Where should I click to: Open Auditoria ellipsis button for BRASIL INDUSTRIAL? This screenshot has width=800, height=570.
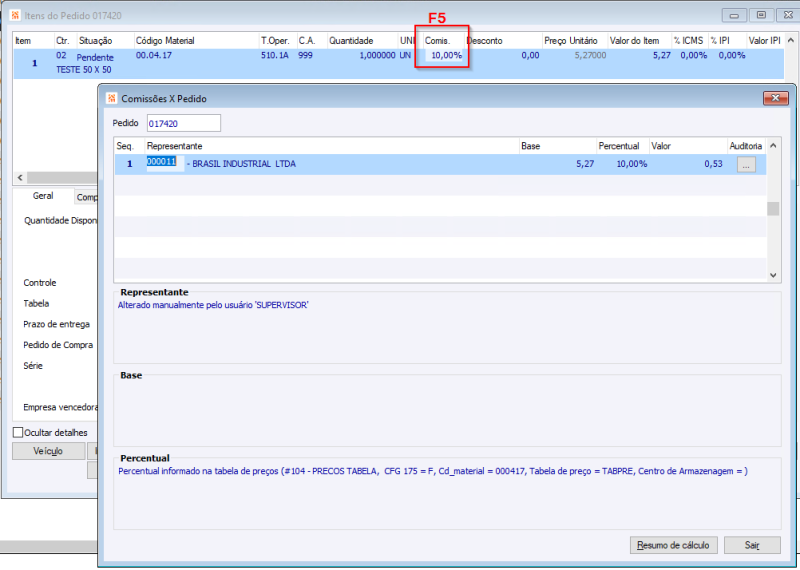(746, 165)
